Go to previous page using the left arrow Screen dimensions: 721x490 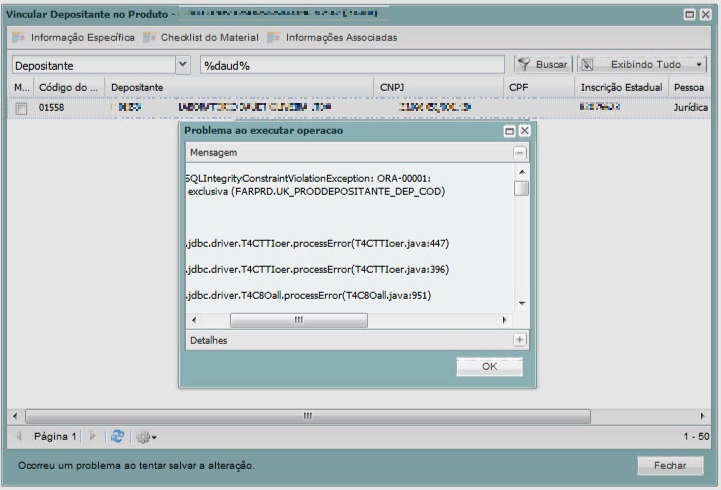[19, 437]
